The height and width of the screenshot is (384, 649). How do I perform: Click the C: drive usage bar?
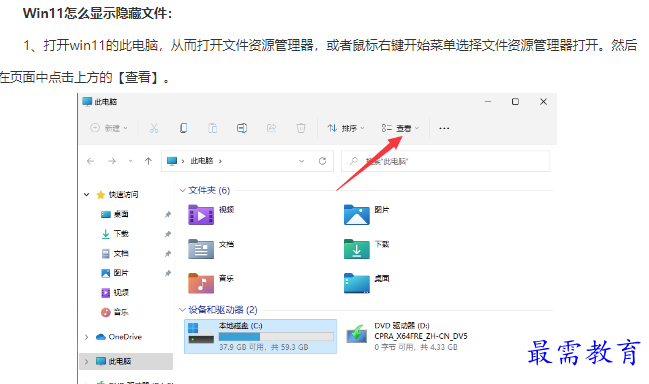click(276, 336)
